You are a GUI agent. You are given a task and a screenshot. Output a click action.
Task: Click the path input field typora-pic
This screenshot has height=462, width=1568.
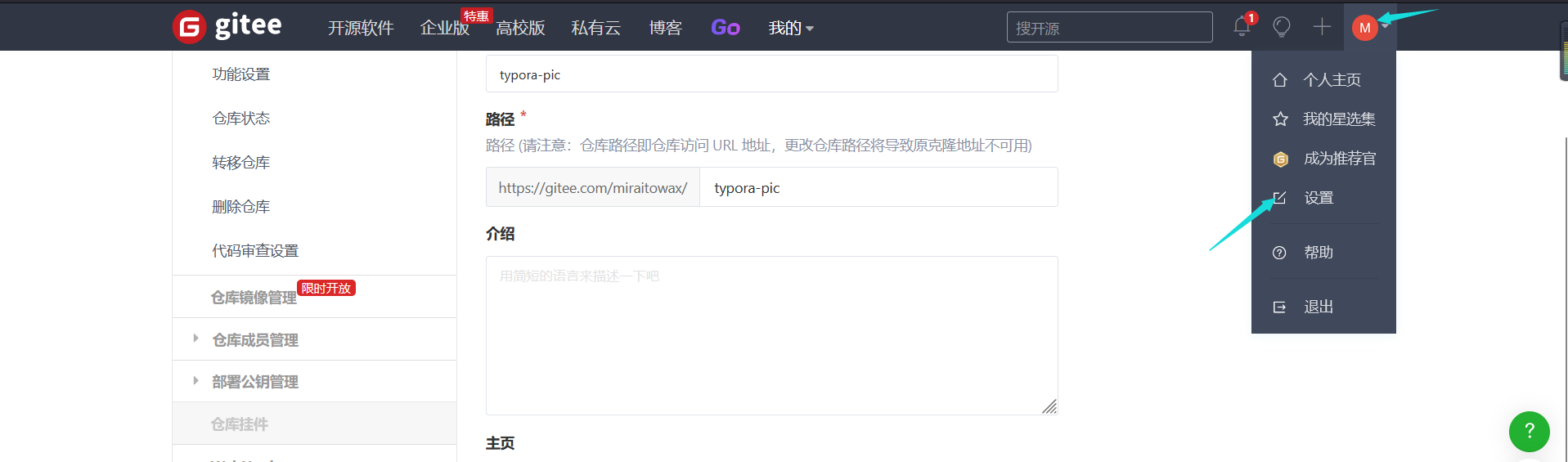tap(878, 187)
